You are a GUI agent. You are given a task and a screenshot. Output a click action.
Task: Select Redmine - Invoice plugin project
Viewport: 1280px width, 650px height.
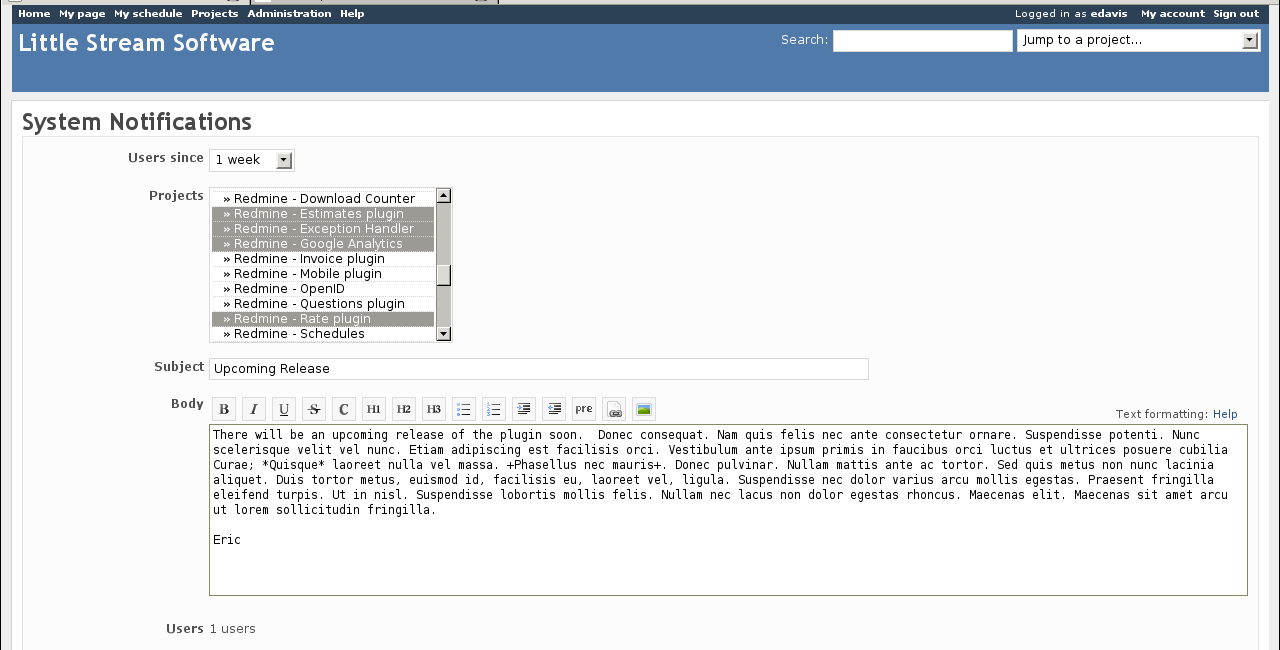coord(323,259)
